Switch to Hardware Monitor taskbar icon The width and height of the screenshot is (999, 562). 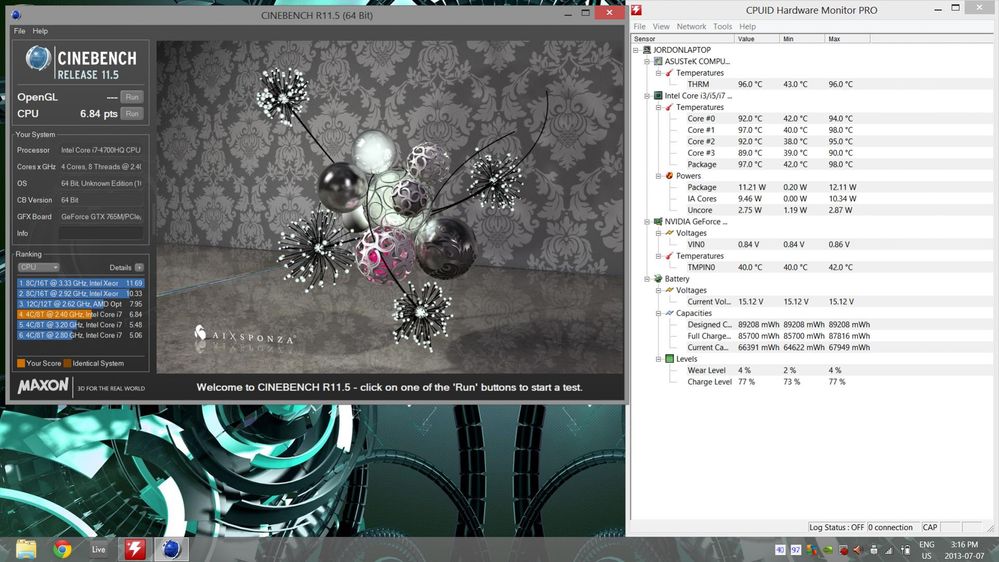(134, 549)
